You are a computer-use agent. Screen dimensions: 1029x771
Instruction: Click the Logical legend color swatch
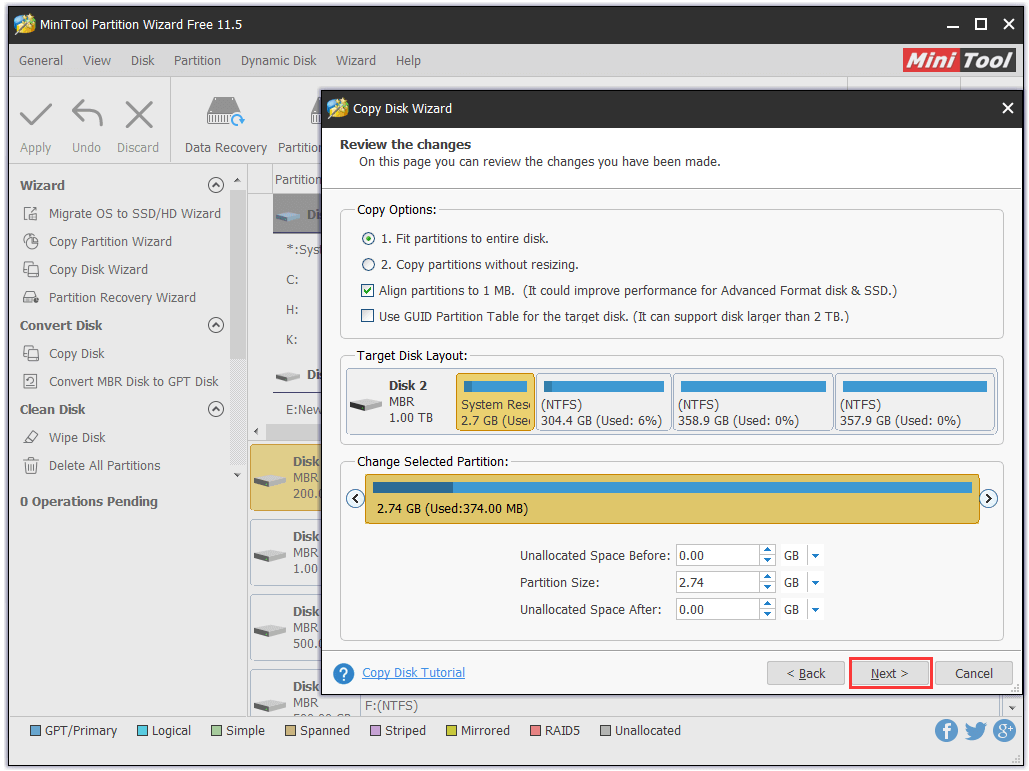[142, 730]
